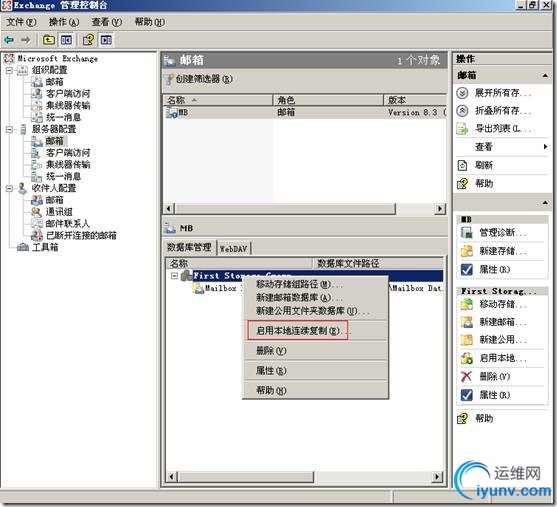Open 邮件联系人 in the tree
Screen dimensions: 557x507
coord(67,224)
